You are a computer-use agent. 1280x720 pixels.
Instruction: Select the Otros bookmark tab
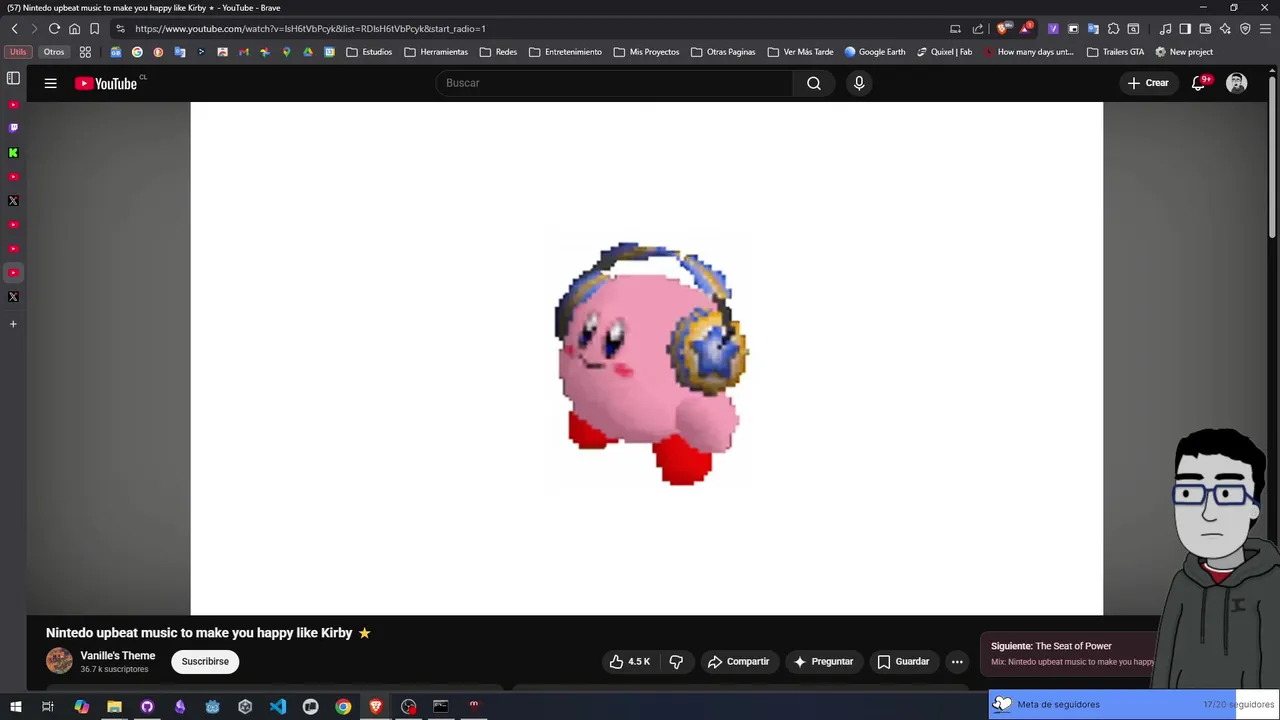tap(54, 52)
